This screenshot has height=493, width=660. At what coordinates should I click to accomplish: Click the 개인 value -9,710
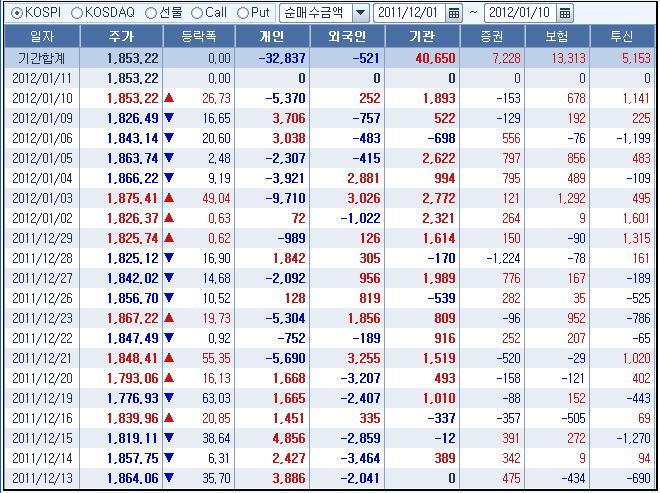pos(285,198)
